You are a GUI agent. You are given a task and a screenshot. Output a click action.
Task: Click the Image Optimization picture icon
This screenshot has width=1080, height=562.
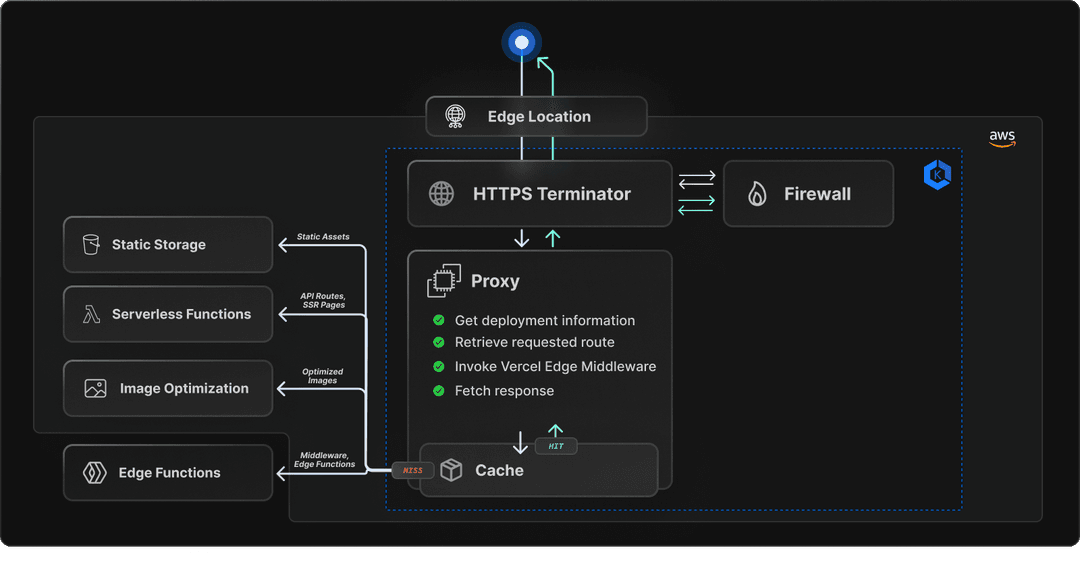click(x=95, y=388)
